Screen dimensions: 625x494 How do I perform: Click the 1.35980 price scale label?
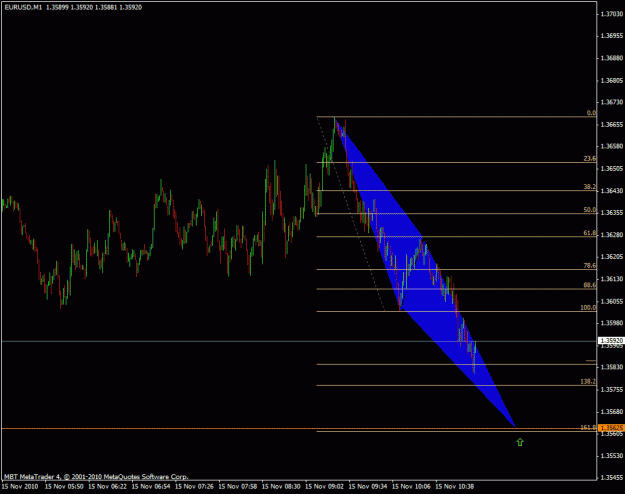(611, 323)
